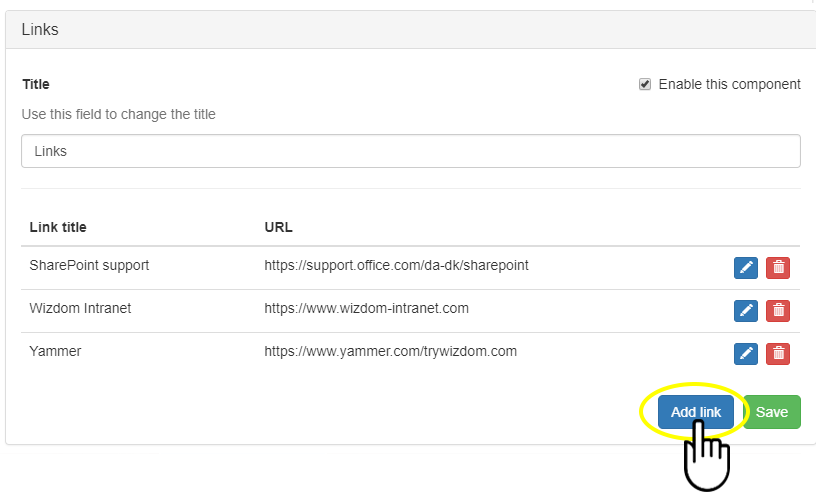This screenshot has height=492, width=816.
Task: Click the "URL" column header
Action: coord(278,227)
